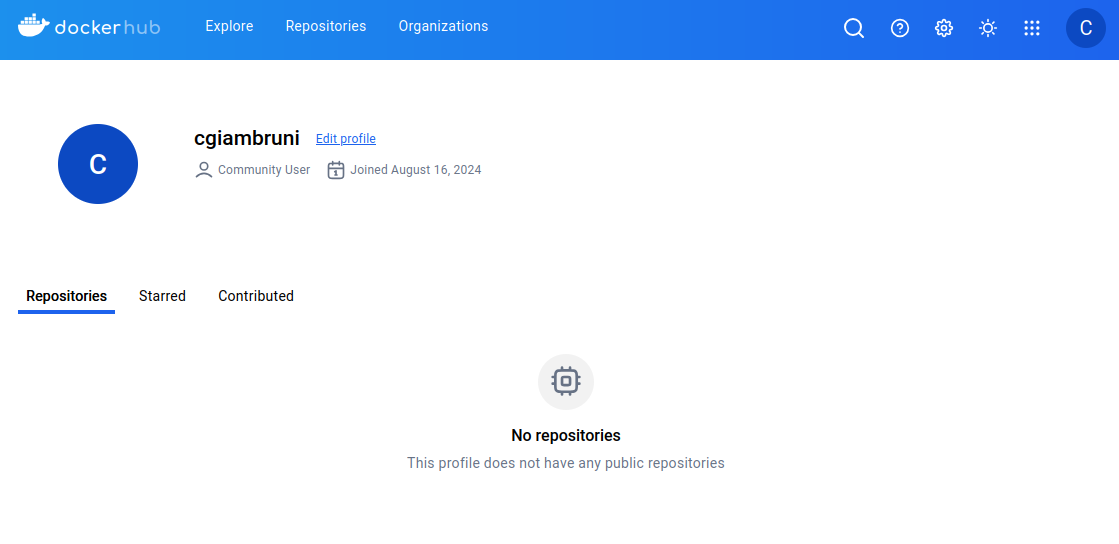Open the account avatar menu in header

click(1086, 28)
